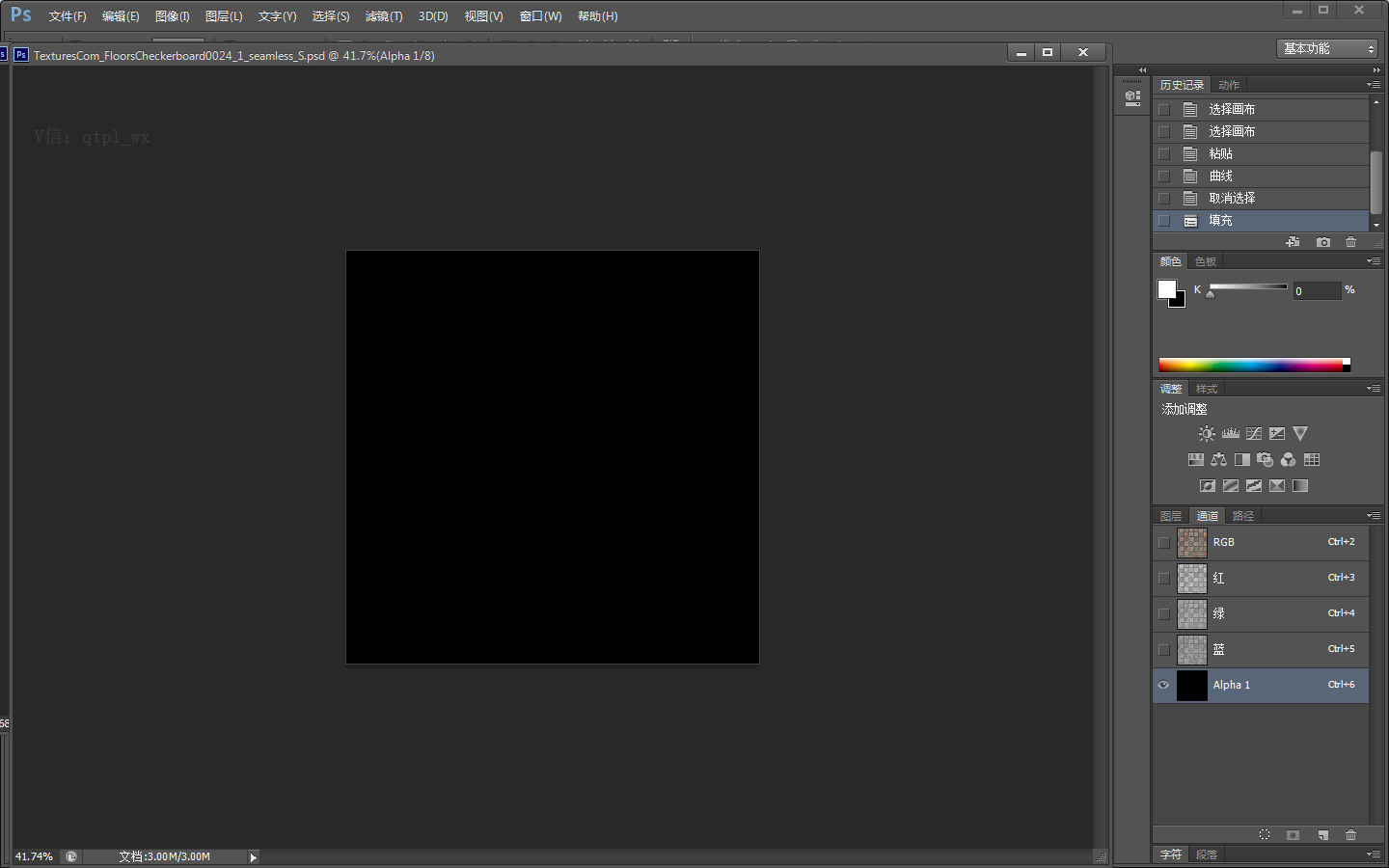This screenshot has height=868, width=1389.
Task: Add a Vibrance adjustment
Action: (1300, 434)
